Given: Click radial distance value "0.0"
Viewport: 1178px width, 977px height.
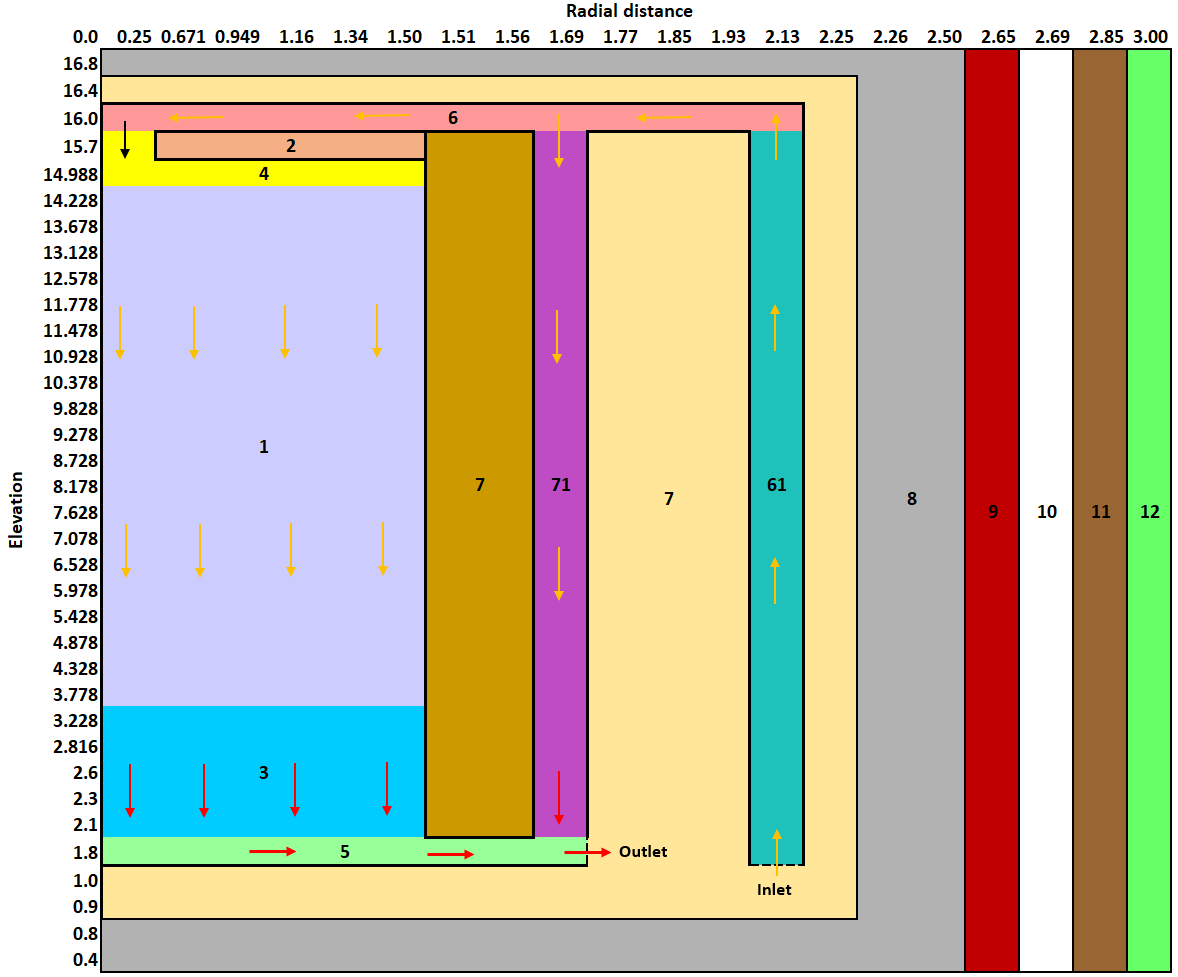Looking at the screenshot, I should 86,37.
